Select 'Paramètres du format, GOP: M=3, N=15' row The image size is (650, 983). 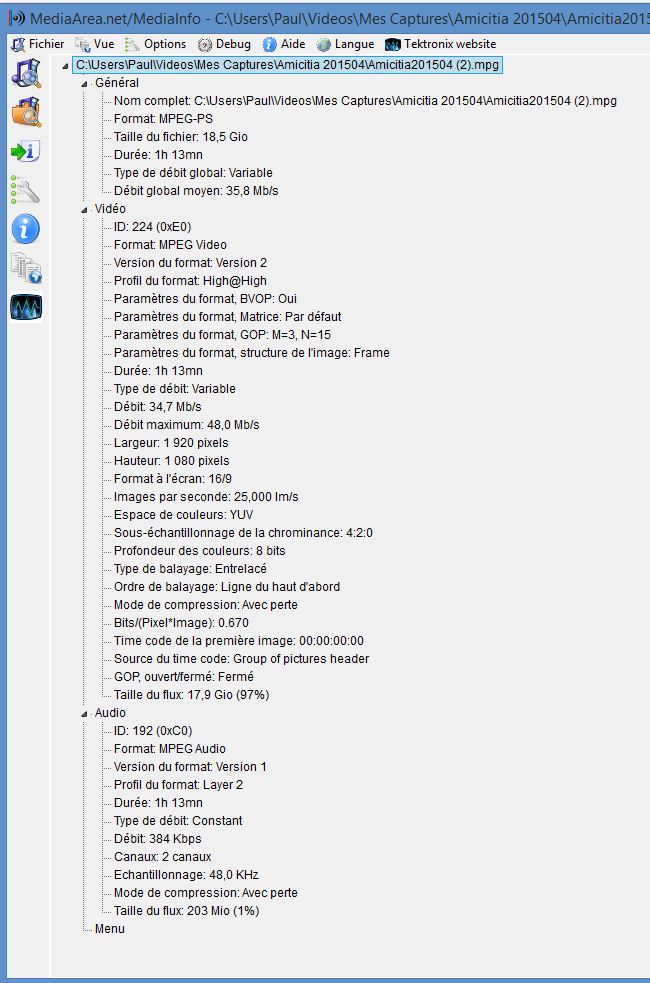pos(222,335)
